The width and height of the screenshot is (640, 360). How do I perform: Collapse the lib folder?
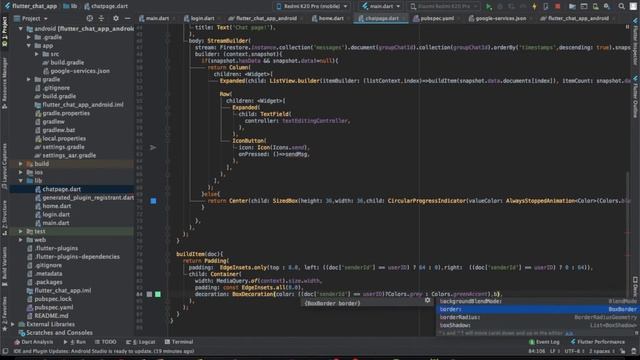pos(21,180)
